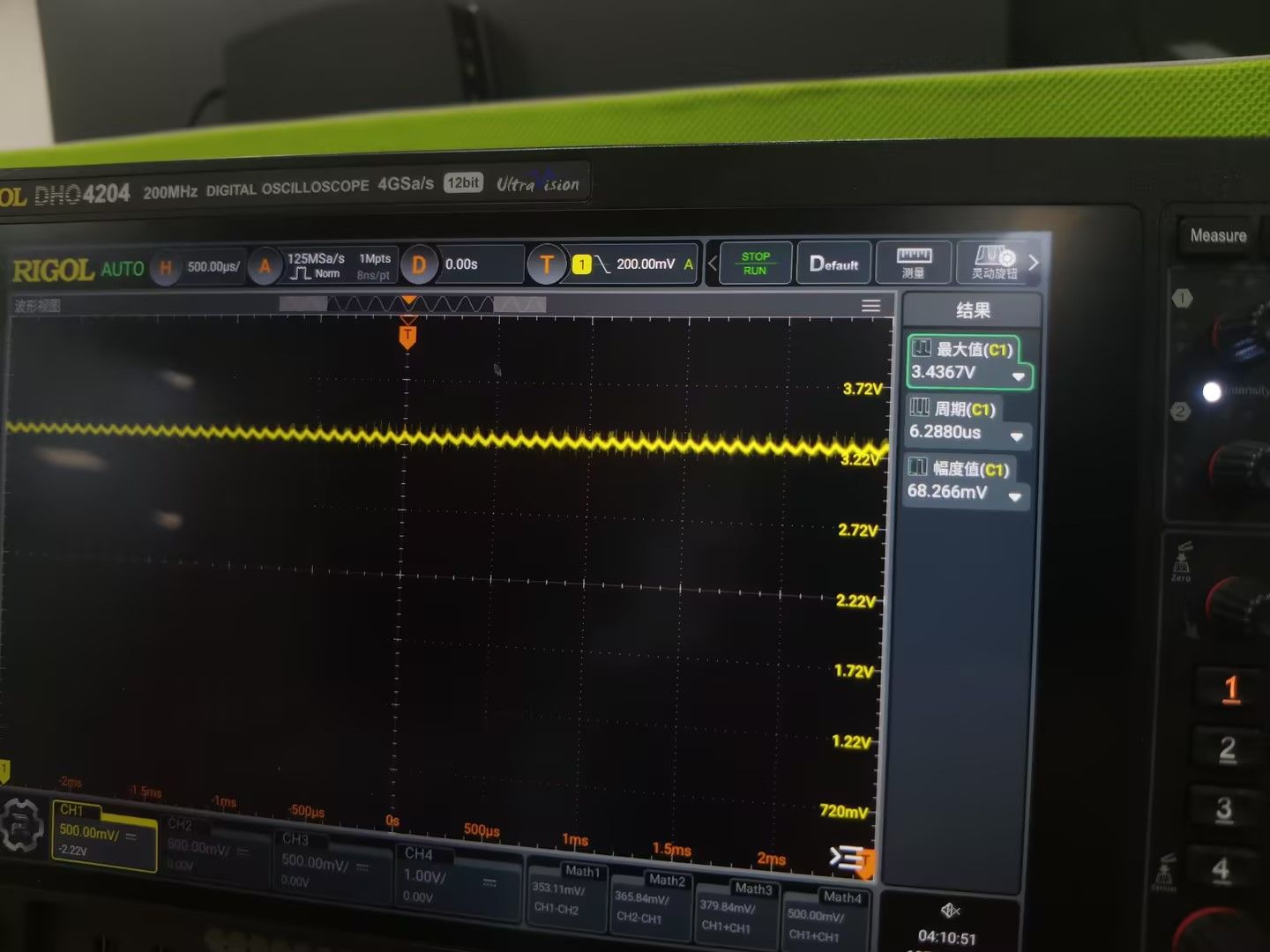Image resolution: width=1270 pixels, height=952 pixels.
Task: Tap the speaker mute icon
Action: point(950,910)
